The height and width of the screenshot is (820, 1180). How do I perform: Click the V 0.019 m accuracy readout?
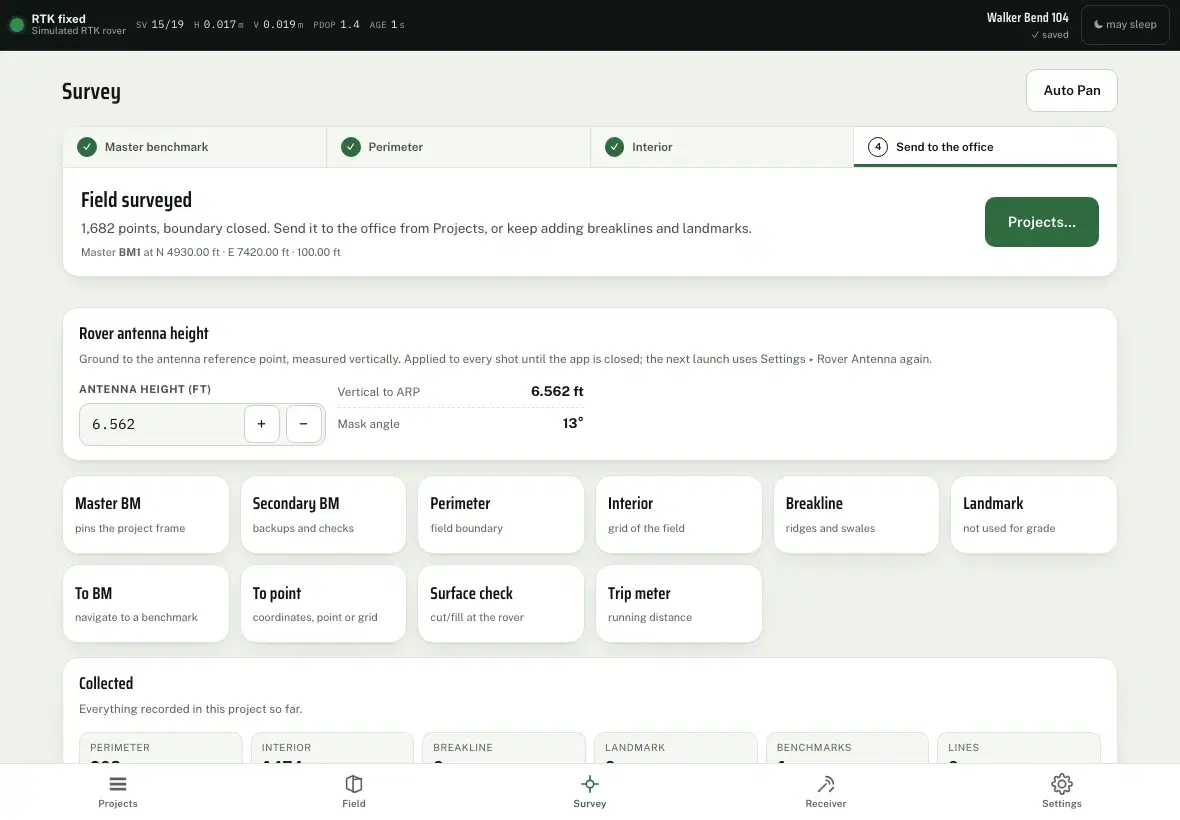(x=278, y=25)
